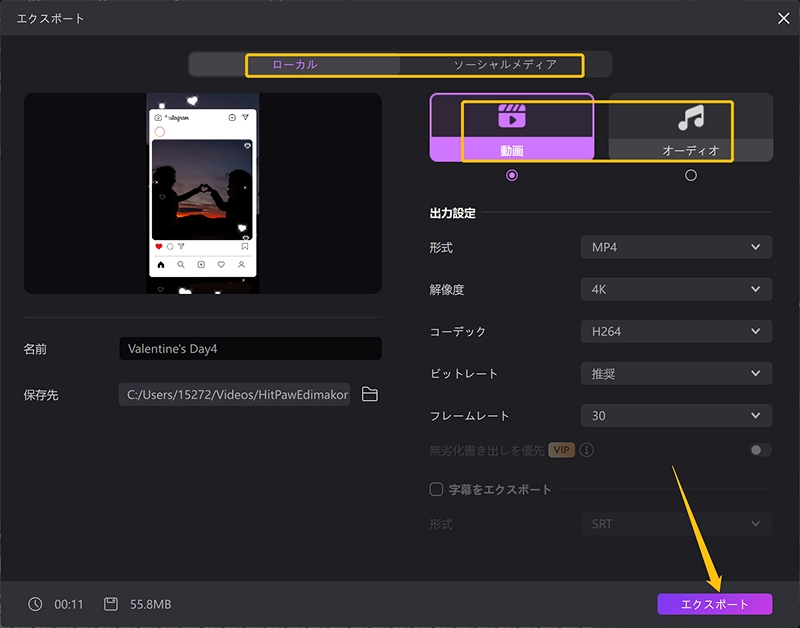Open the 形式 dropdown showing MP4
Image resolution: width=800 pixels, height=628 pixels.
click(x=676, y=247)
